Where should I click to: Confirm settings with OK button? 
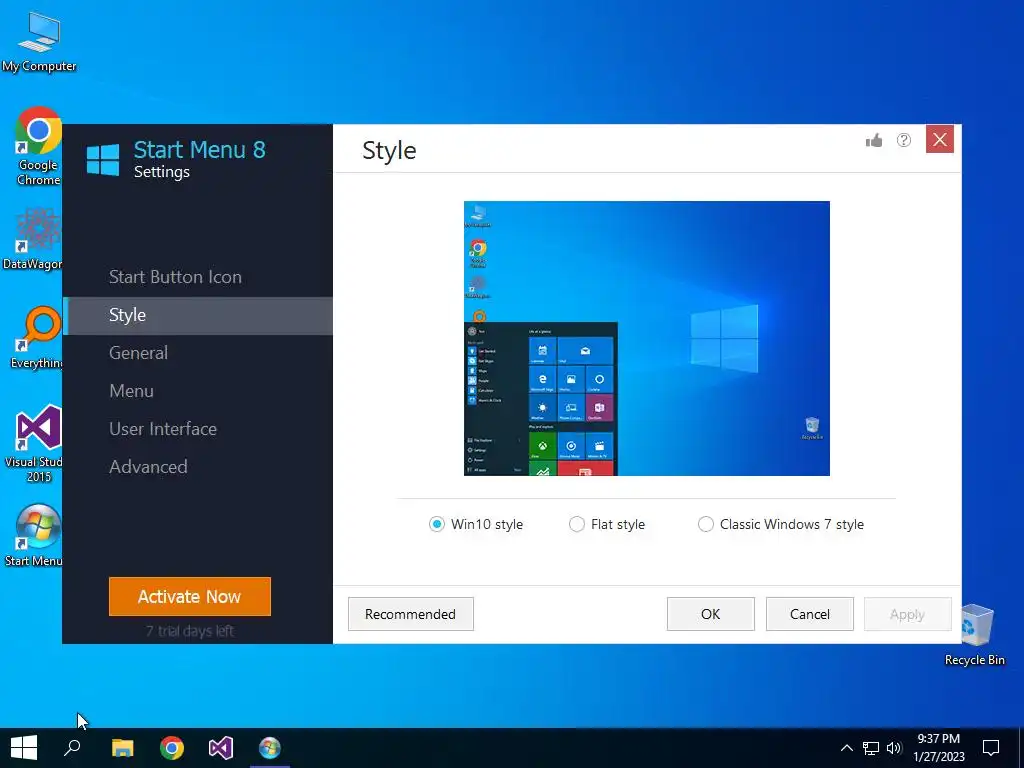711,614
